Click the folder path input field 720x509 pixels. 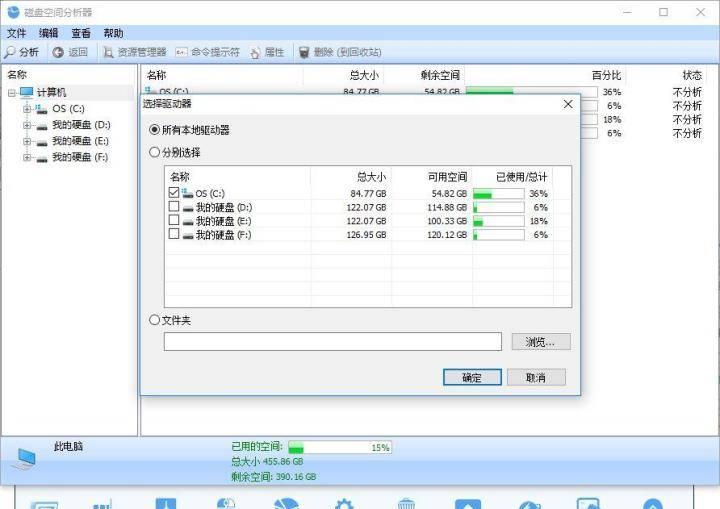(332, 342)
